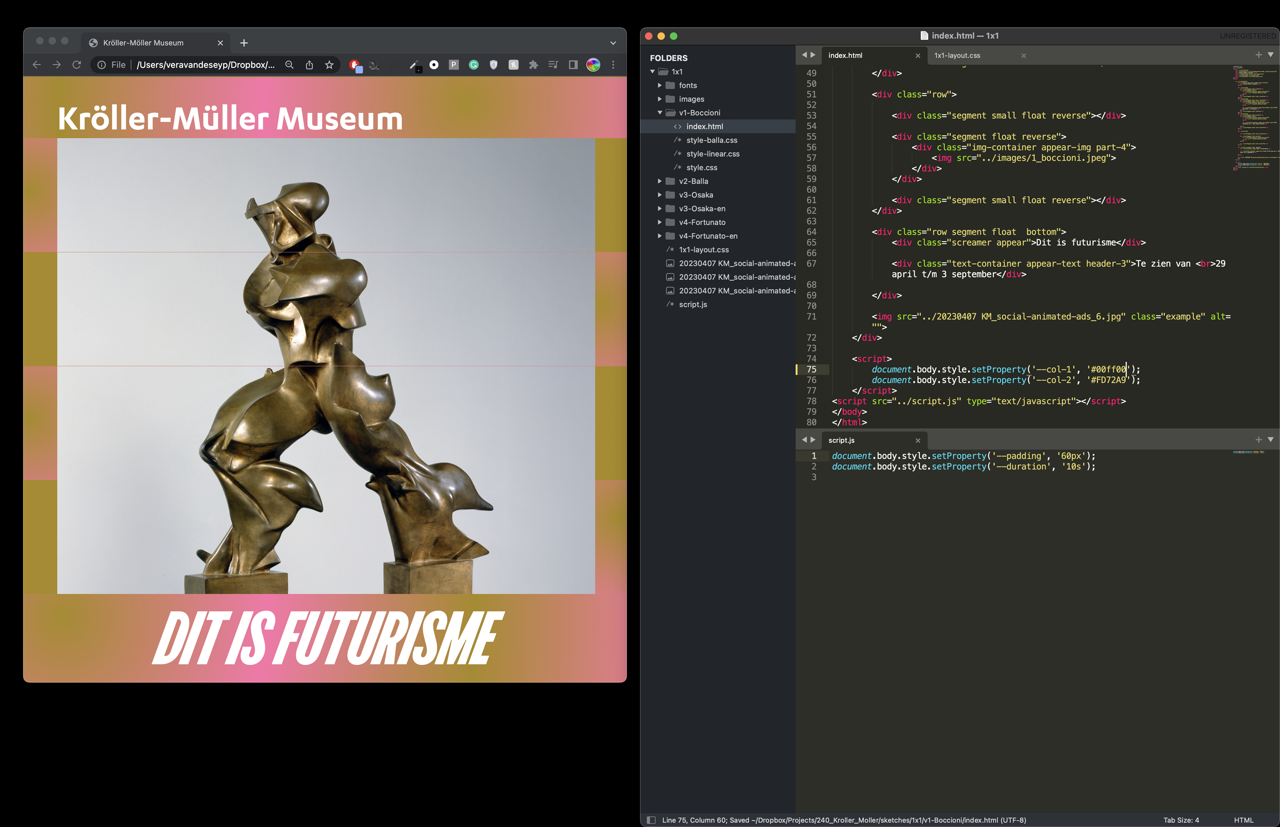Toggle the Sublime sidebar from the status bar
The width and height of the screenshot is (1280, 827).
[651, 820]
